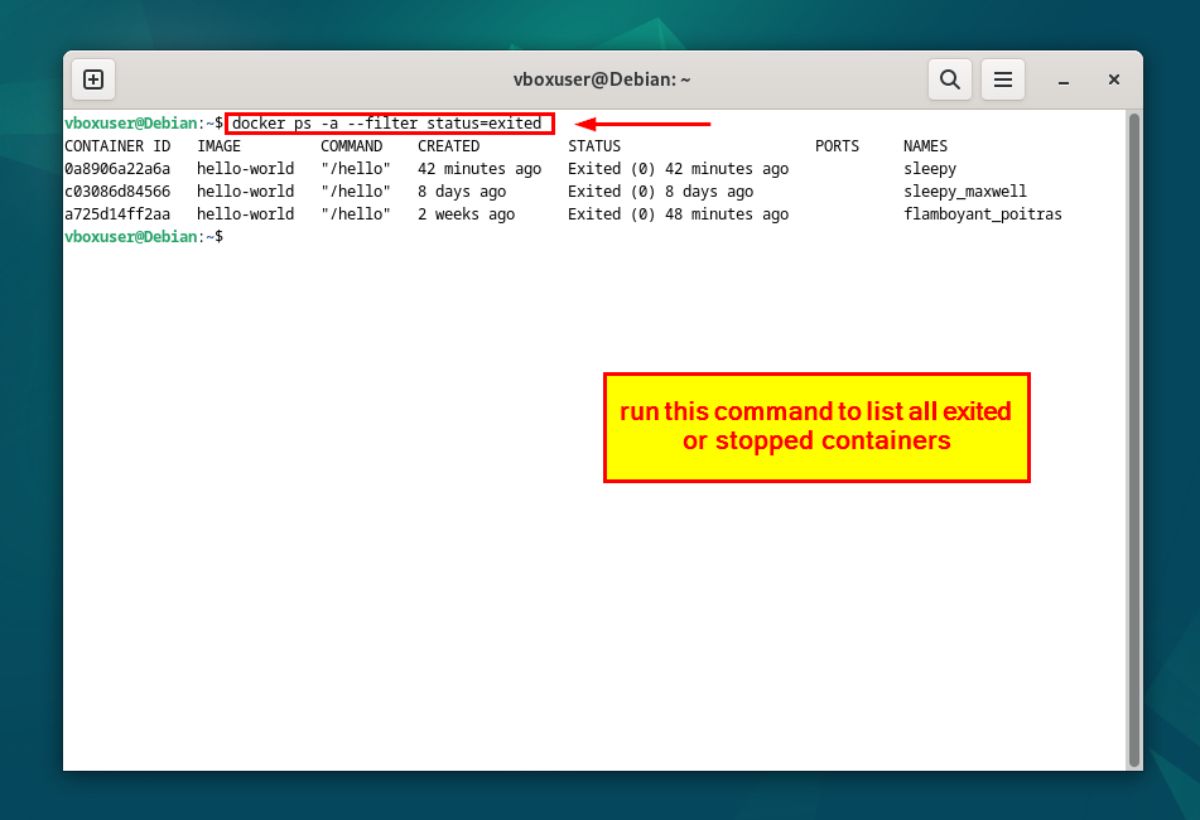The width and height of the screenshot is (1200, 820).
Task: Click the search magnifier icon
Action: (x=950, y=79)
